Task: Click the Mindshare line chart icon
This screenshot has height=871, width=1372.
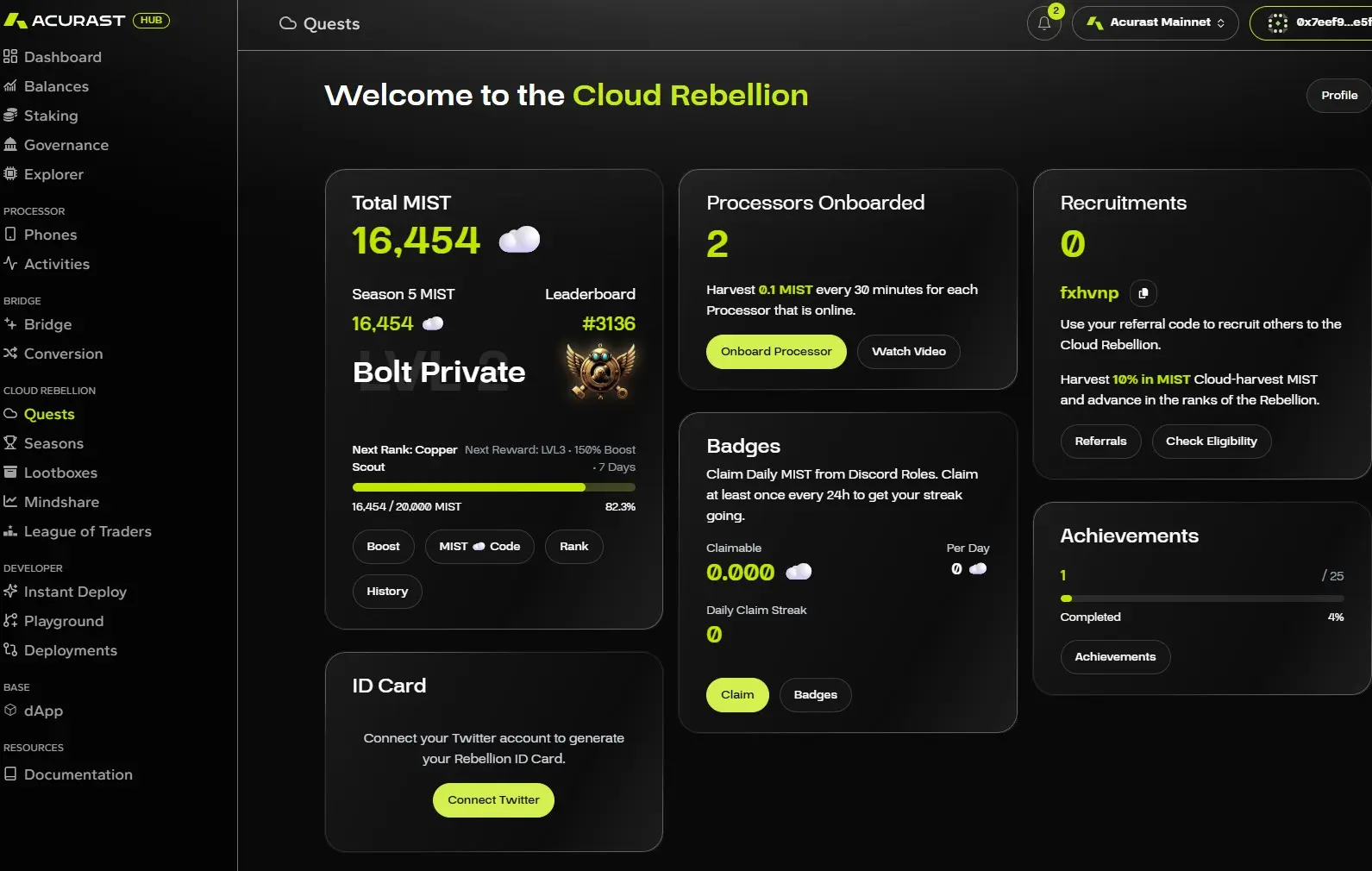Action: tap(10, 502)
